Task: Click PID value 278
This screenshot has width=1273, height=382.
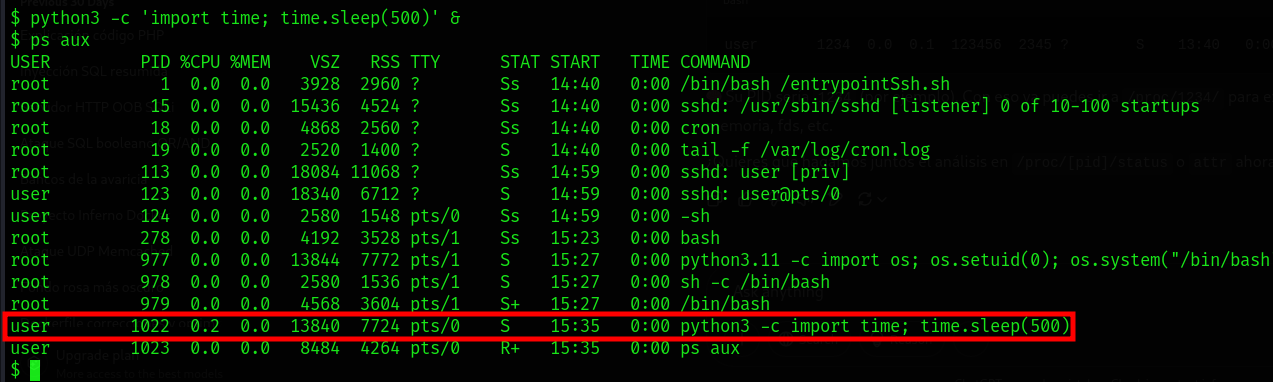Action: (x=155, y=238)
